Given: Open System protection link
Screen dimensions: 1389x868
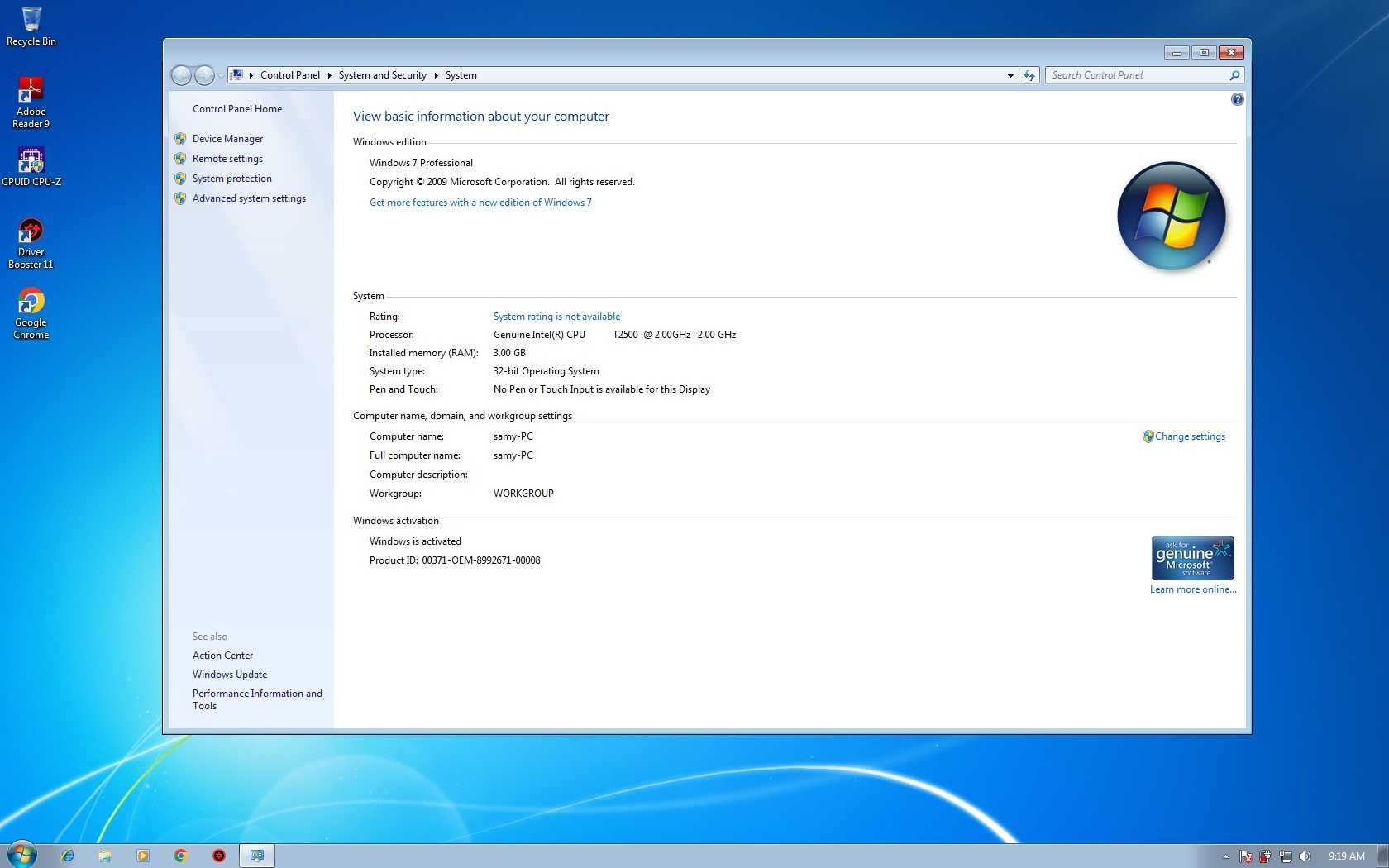Looking at the screenshot, I should (231, 179).
